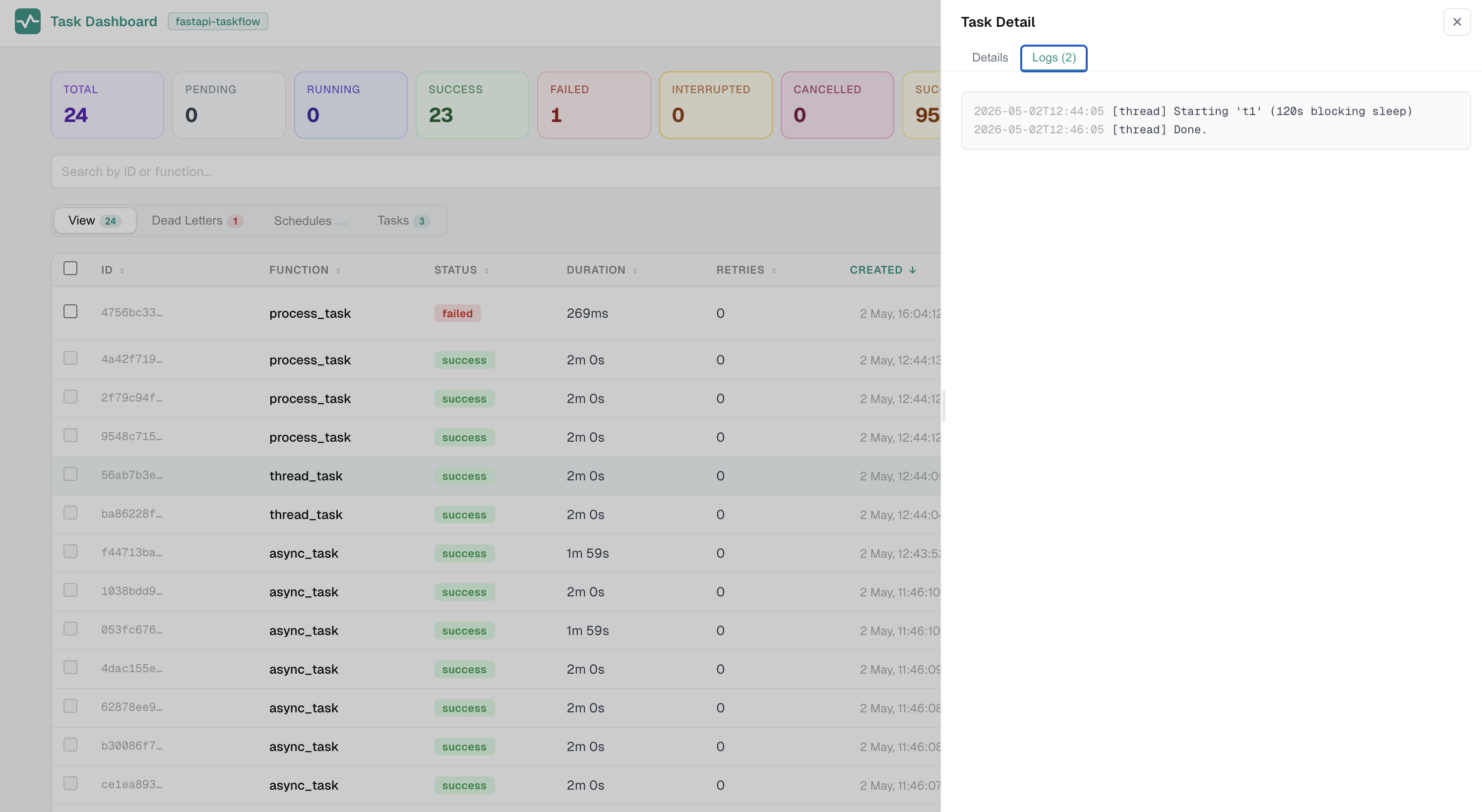
Task: Click the Interrupted 0 stat card
Action: pos(716,105)
